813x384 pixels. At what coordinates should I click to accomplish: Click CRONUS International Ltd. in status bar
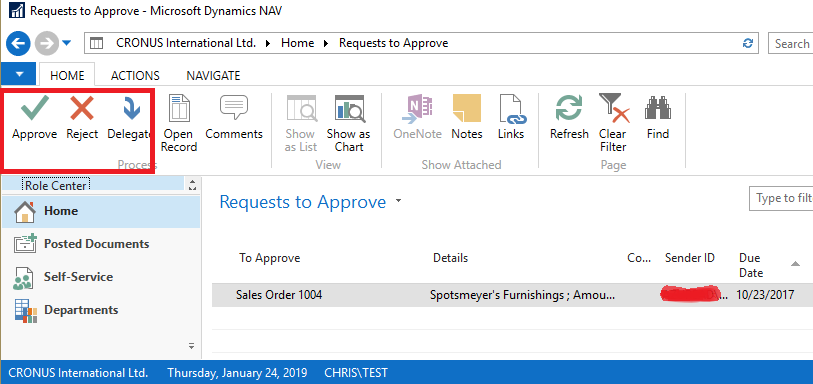click(78, 373)
